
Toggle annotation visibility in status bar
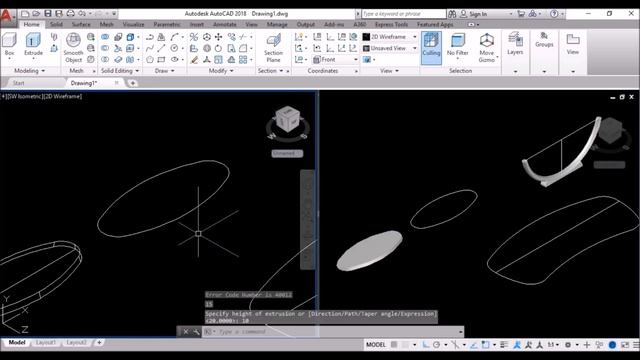pos(517,344)
